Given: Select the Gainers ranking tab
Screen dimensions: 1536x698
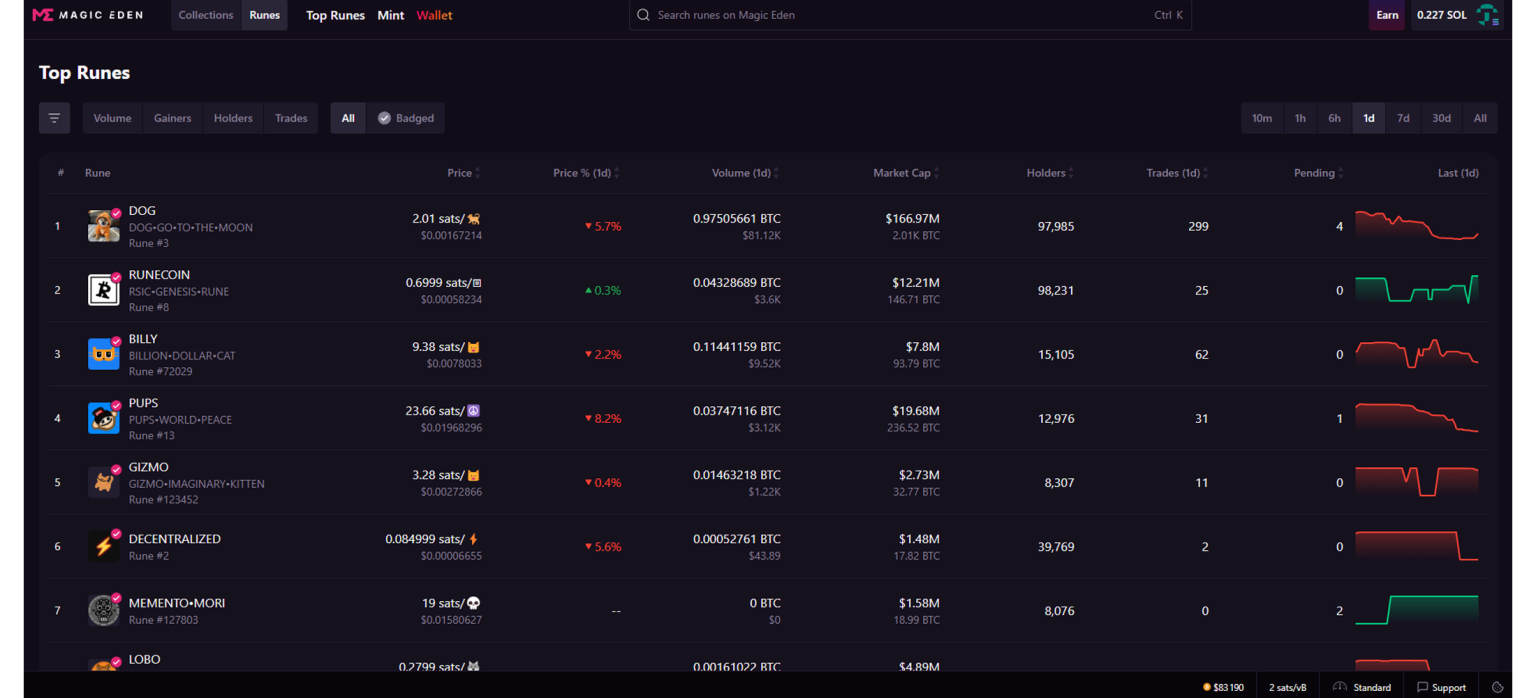Looking at the screenshot, I should (x=172, y=118).
